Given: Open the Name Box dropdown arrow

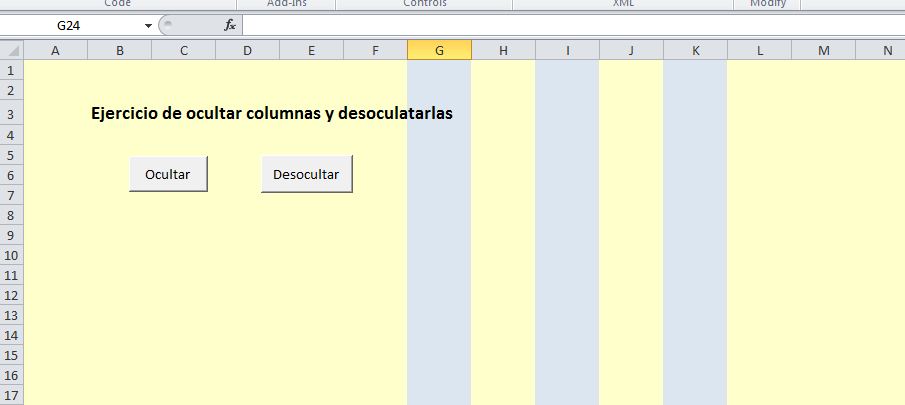Looking at the screenshot, I should 149,25.
